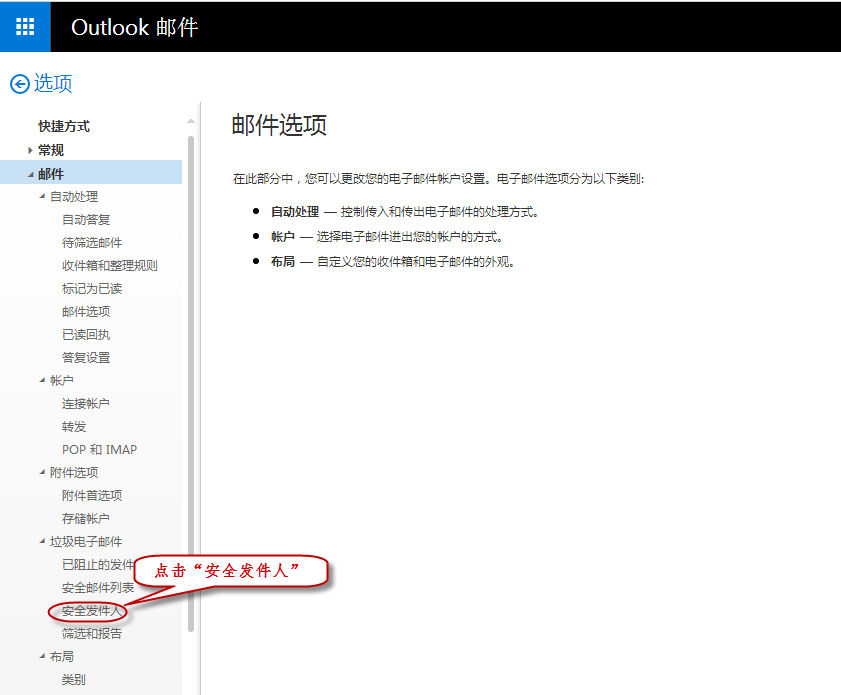
Task: Open the 选项 heading link
Action: (53, 84)
